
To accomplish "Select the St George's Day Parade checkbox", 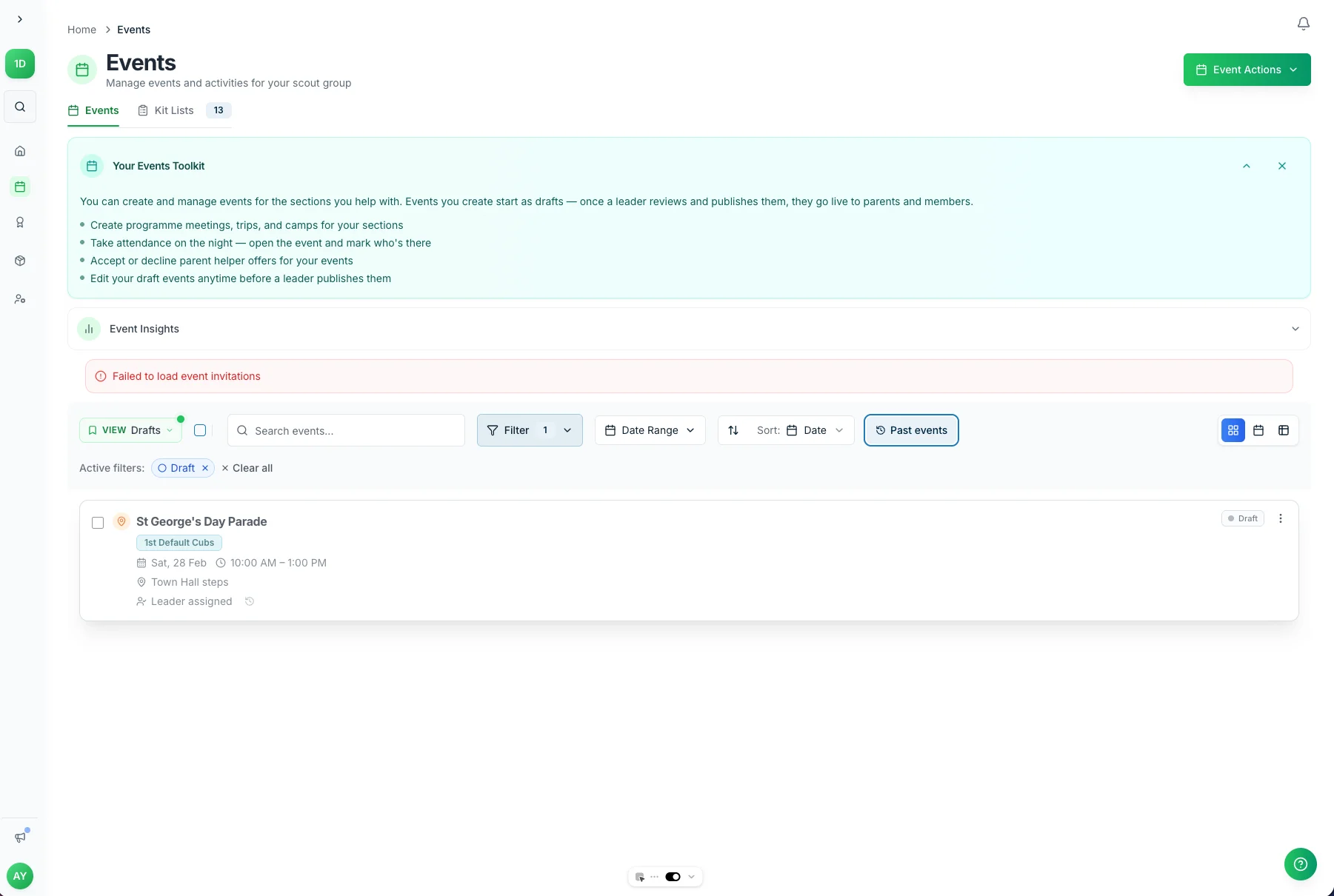I will point(98,523).
